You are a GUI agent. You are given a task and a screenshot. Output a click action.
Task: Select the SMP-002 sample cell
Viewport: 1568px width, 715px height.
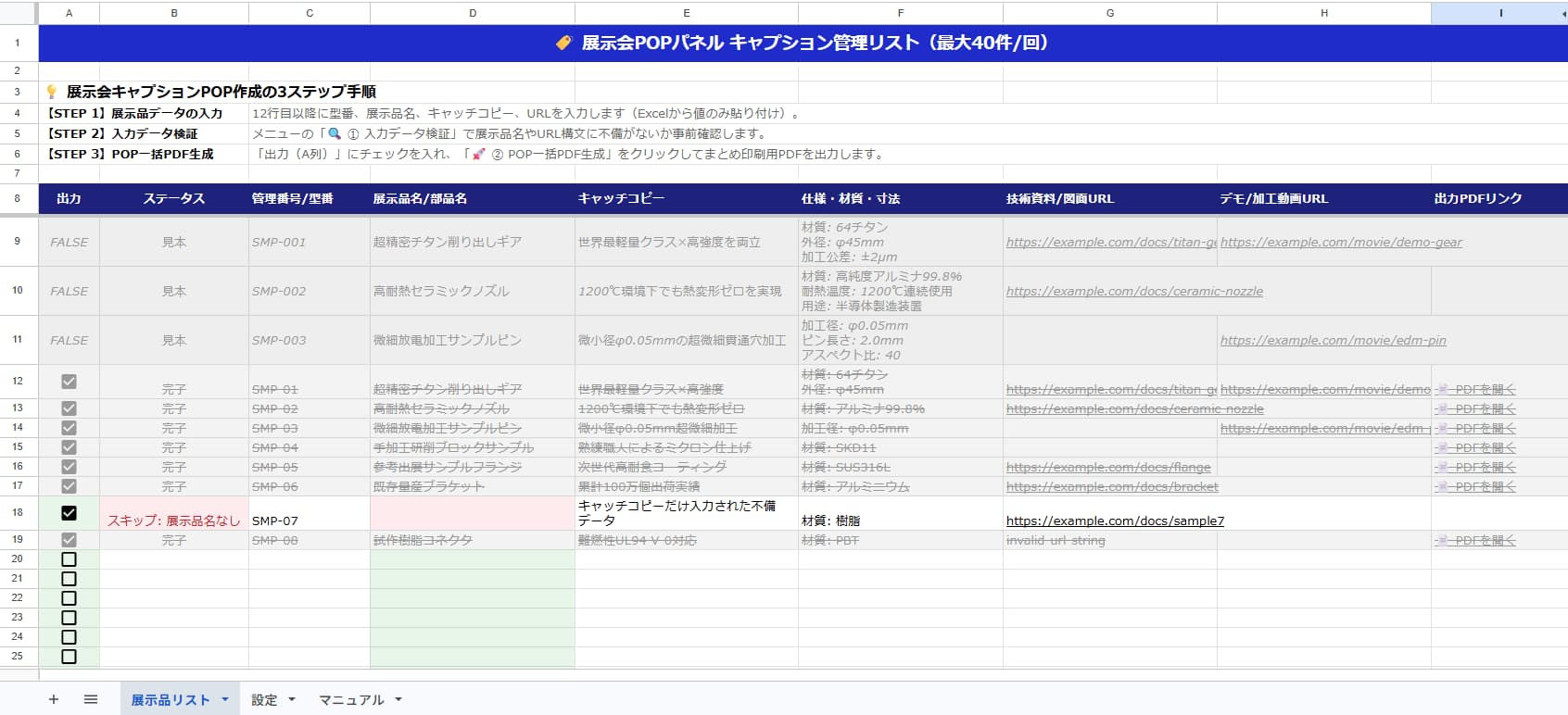tap(310, 291)
